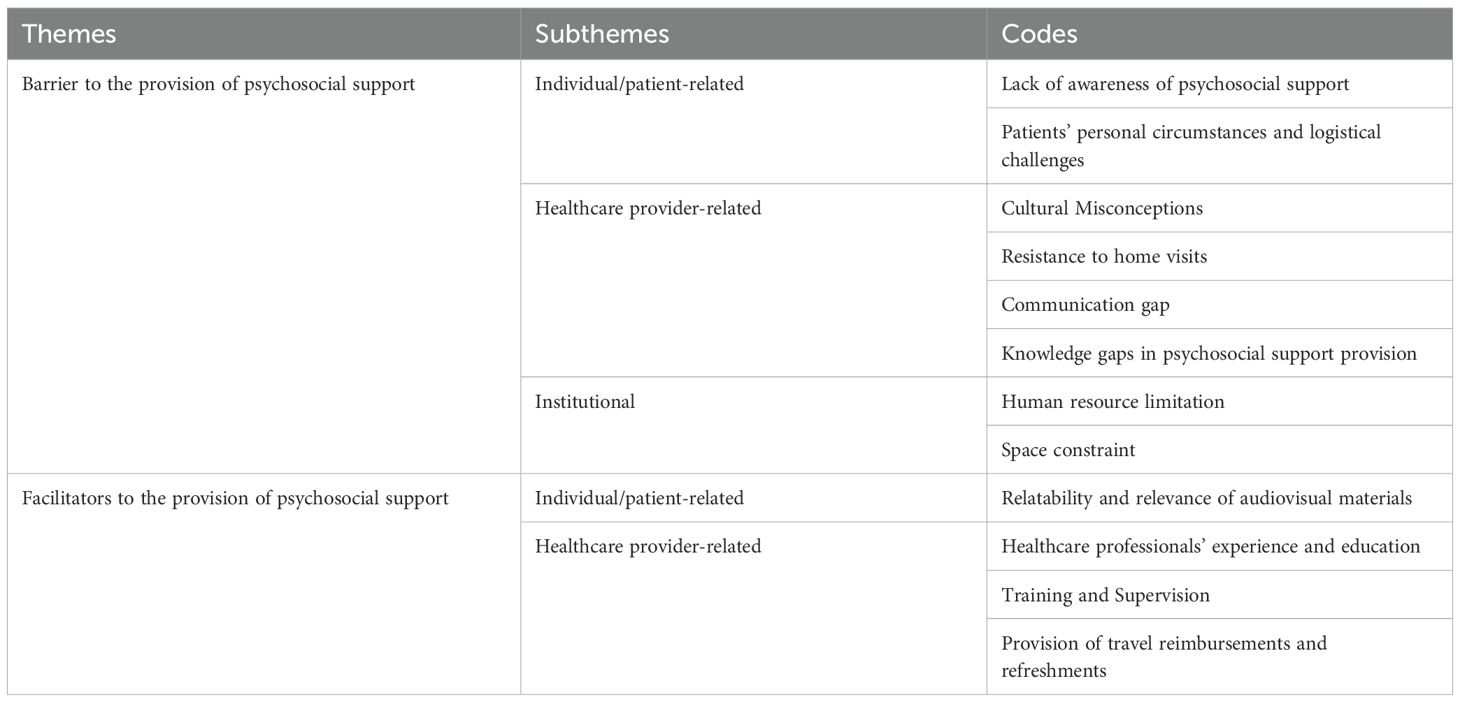Click the Codes column header
This screenshot has width=1460, height=702.
pyautogui.click(x=1039, y=34)
